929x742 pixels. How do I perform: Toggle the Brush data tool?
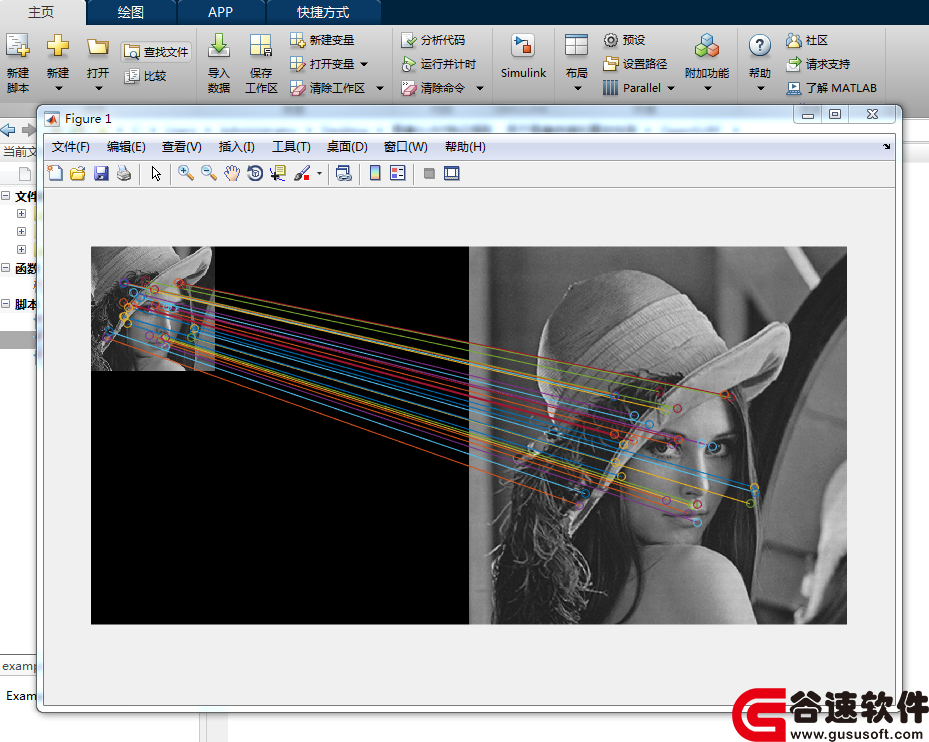[302, 173]
